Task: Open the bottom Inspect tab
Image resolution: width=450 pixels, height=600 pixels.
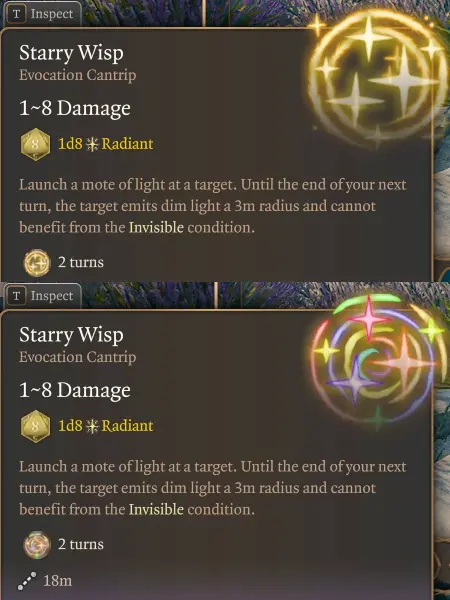Action: coord(42,296)
